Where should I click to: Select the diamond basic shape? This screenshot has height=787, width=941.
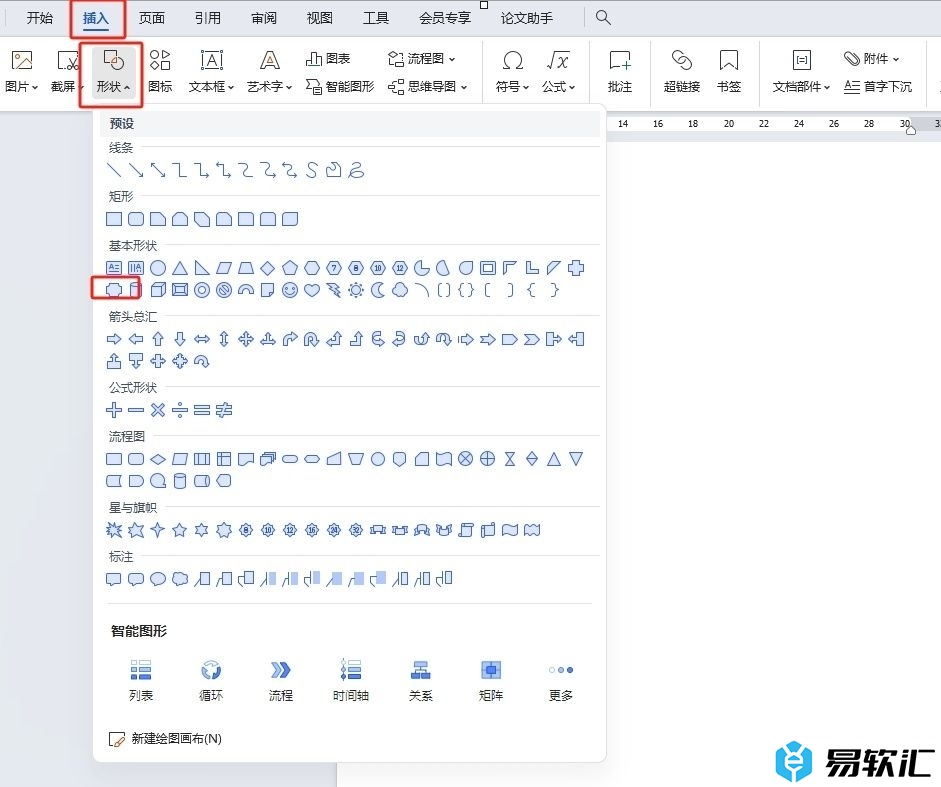click(x=268, y=268)
